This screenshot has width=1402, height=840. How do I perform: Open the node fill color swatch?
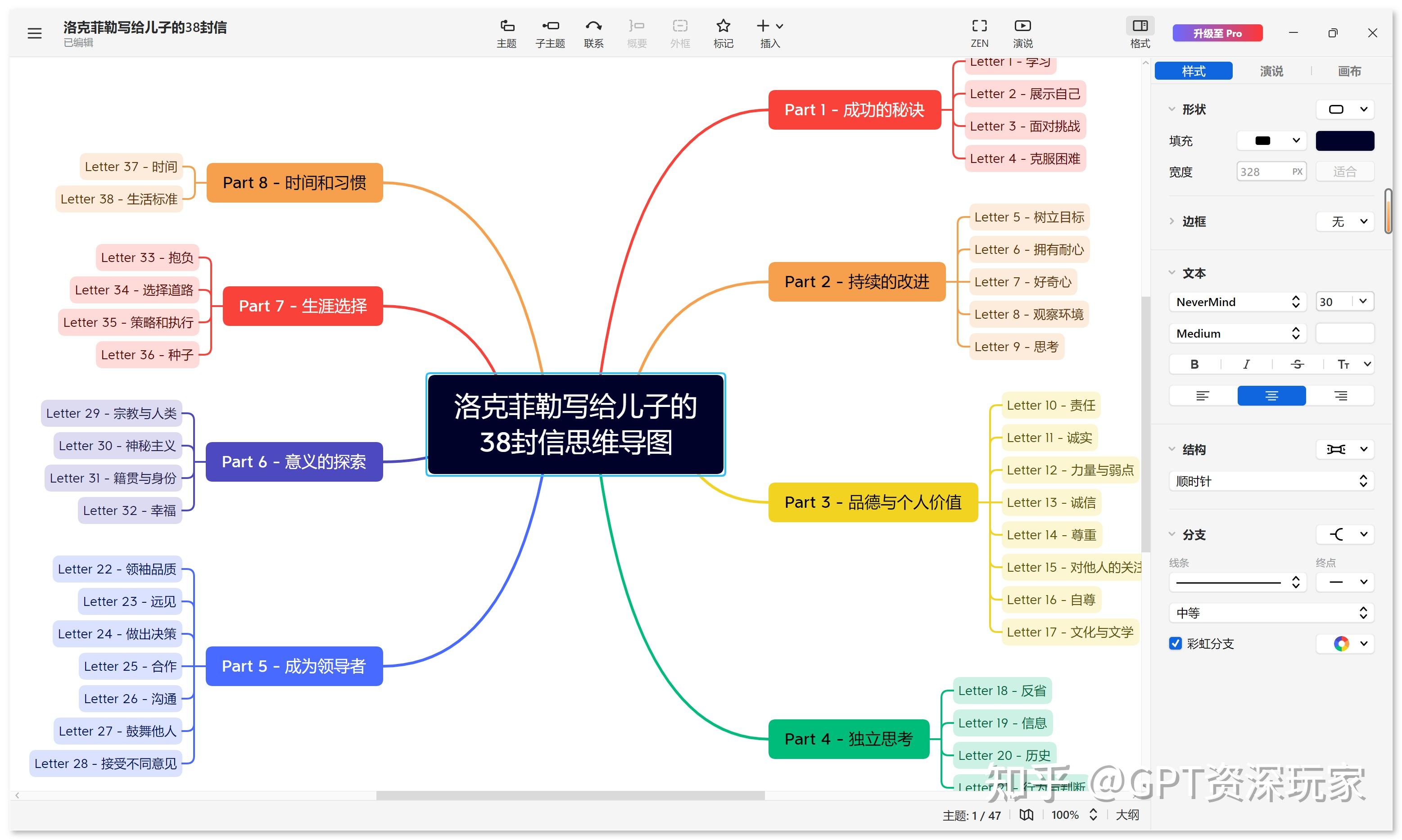pos(1345,140)
